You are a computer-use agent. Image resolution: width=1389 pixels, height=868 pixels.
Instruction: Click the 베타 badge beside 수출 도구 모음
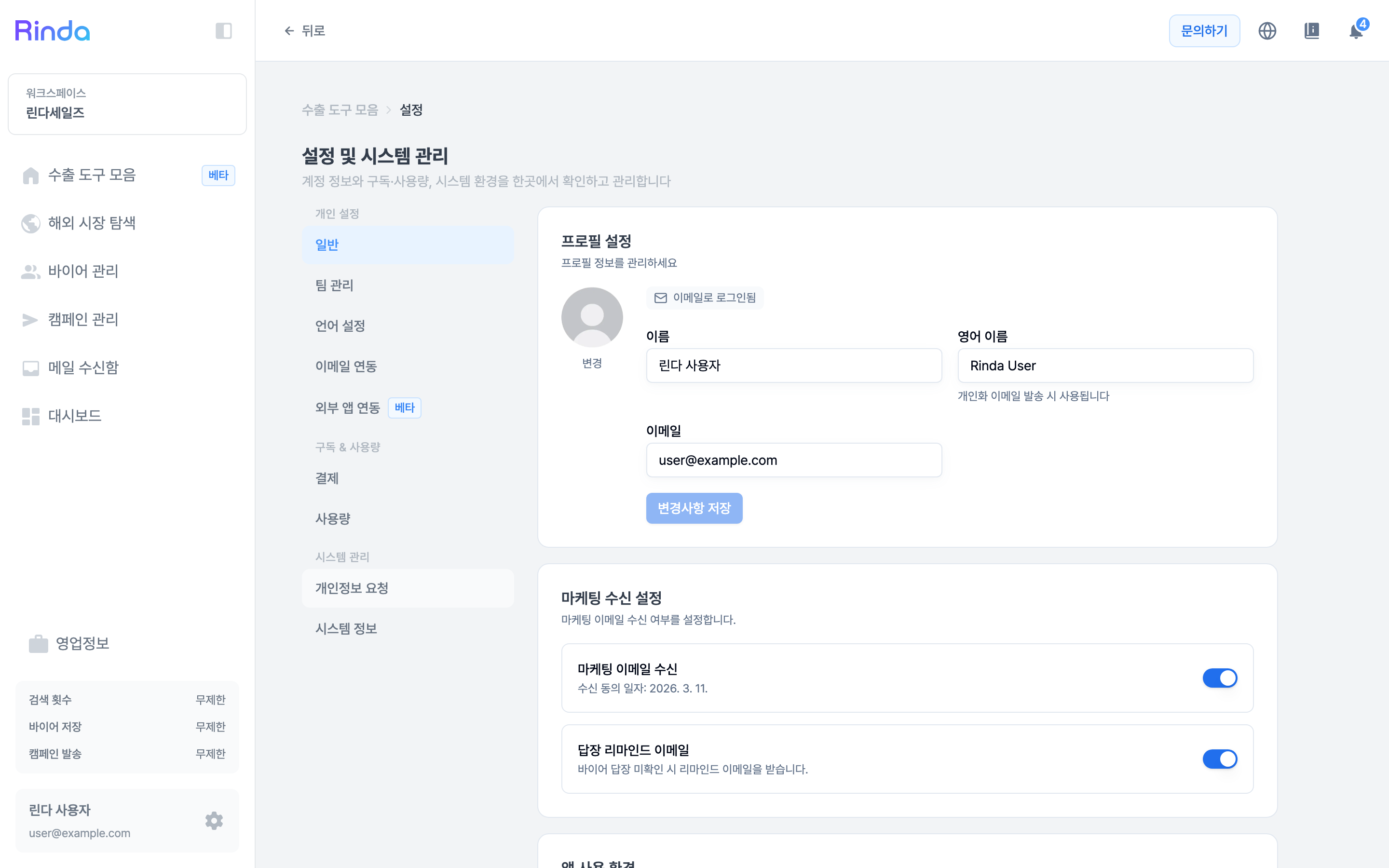[218, 175]
